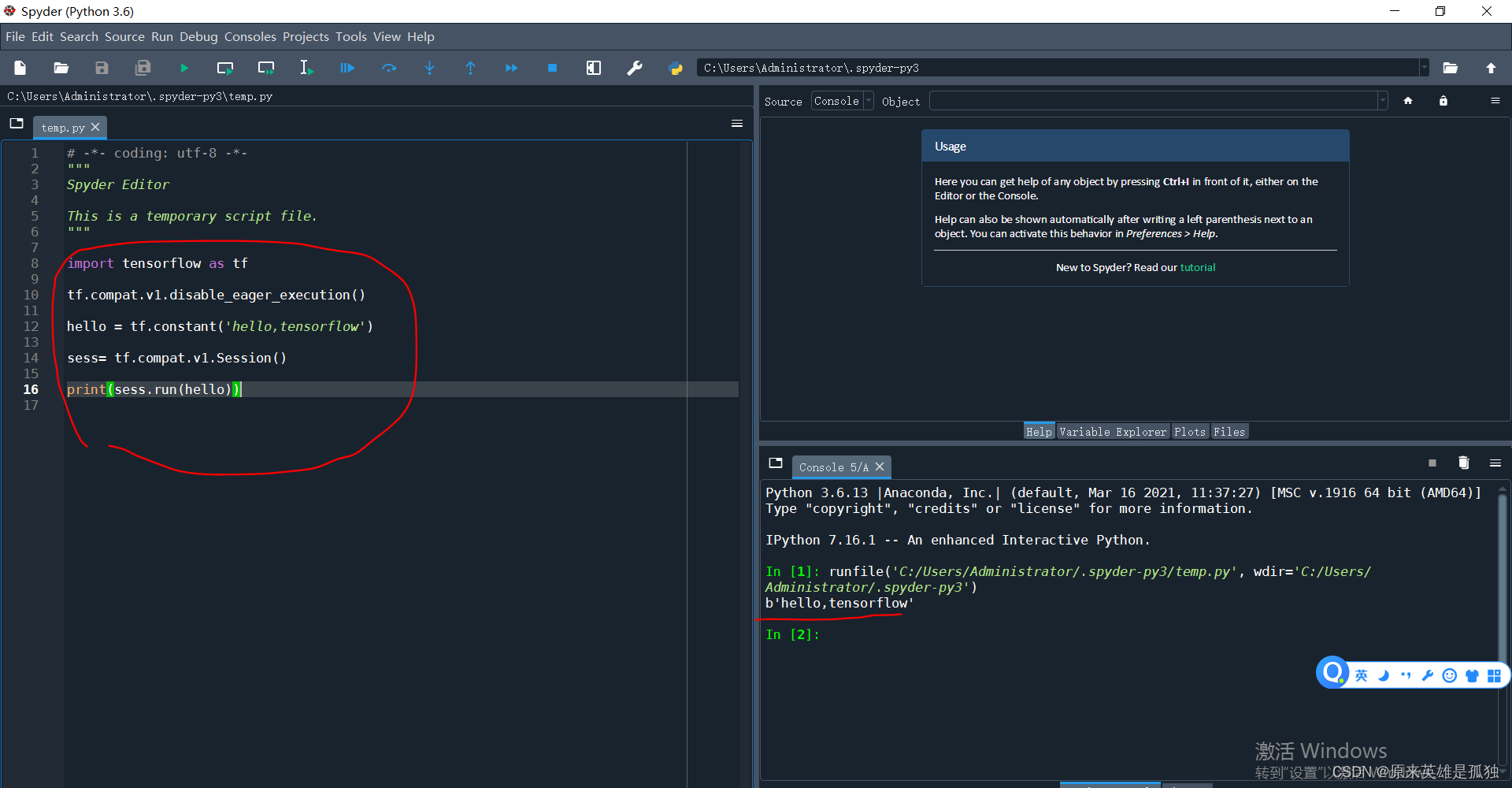Viewport: 1512px width, 788px height.
Task: Create a new file with the toolbar icon
Action: click(20, 68)
